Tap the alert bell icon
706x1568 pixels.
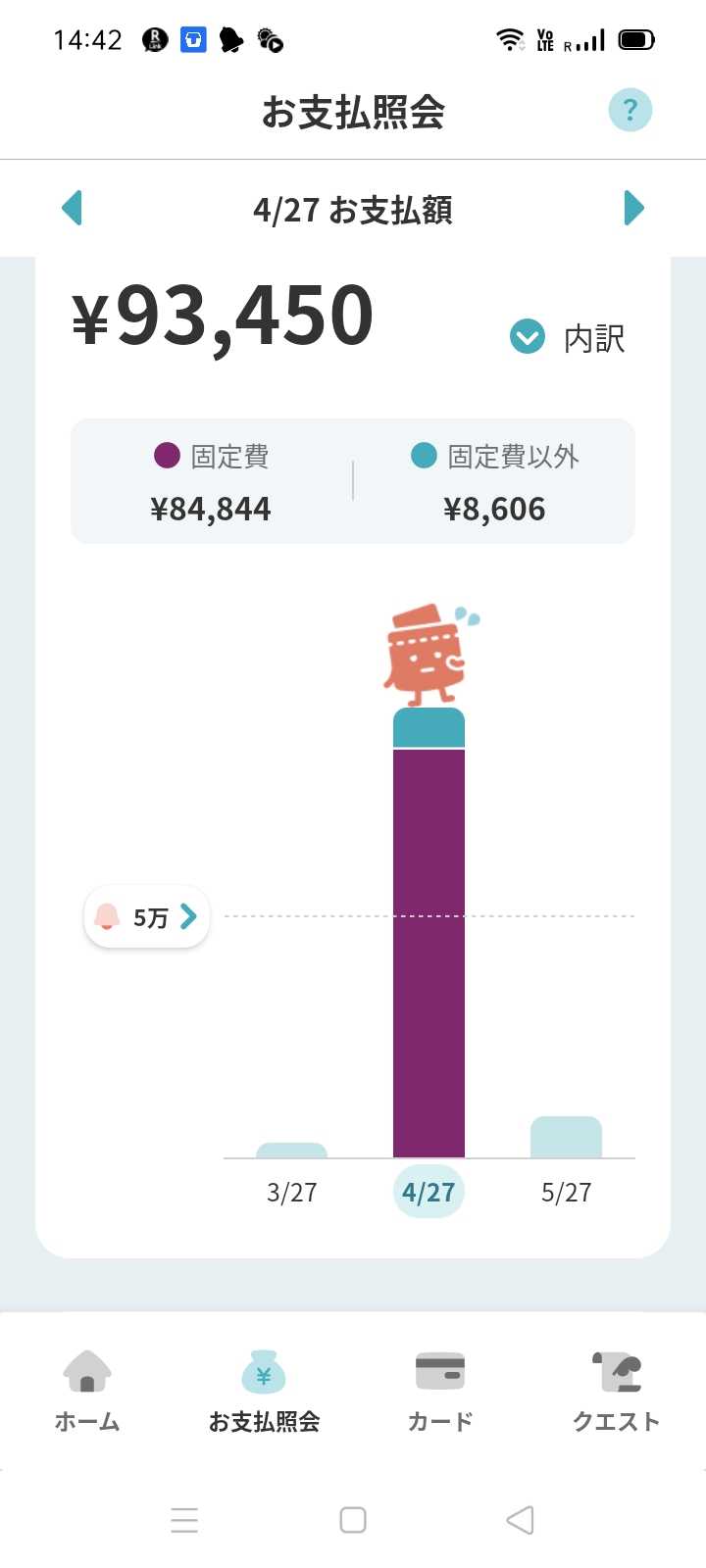pos(107,917)
